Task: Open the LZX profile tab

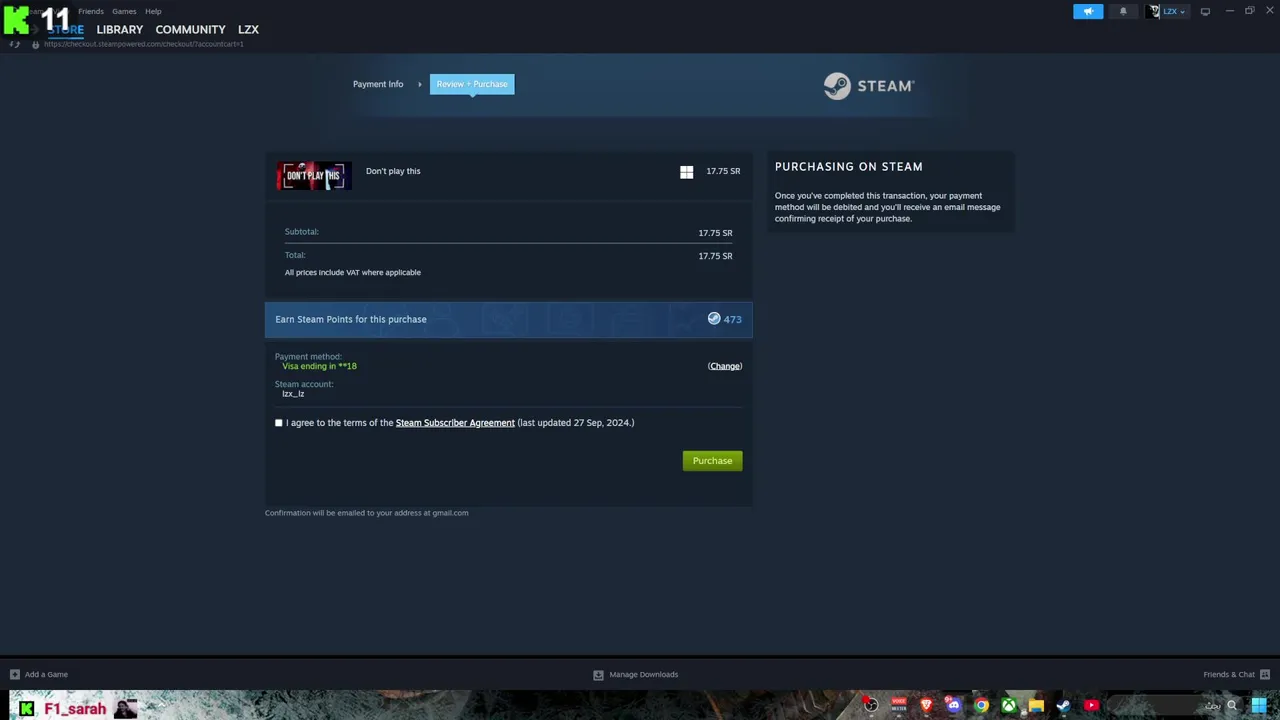Action: [248, 30]
